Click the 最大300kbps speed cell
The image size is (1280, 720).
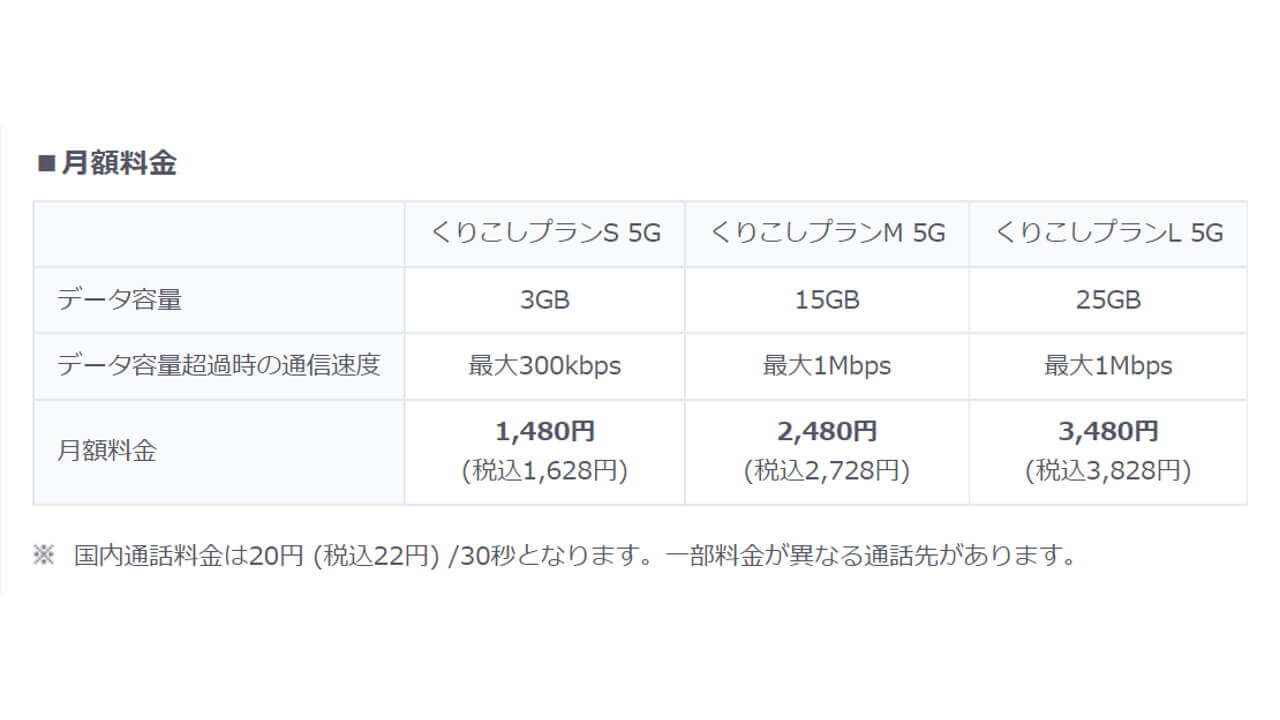tap(545, 366)
